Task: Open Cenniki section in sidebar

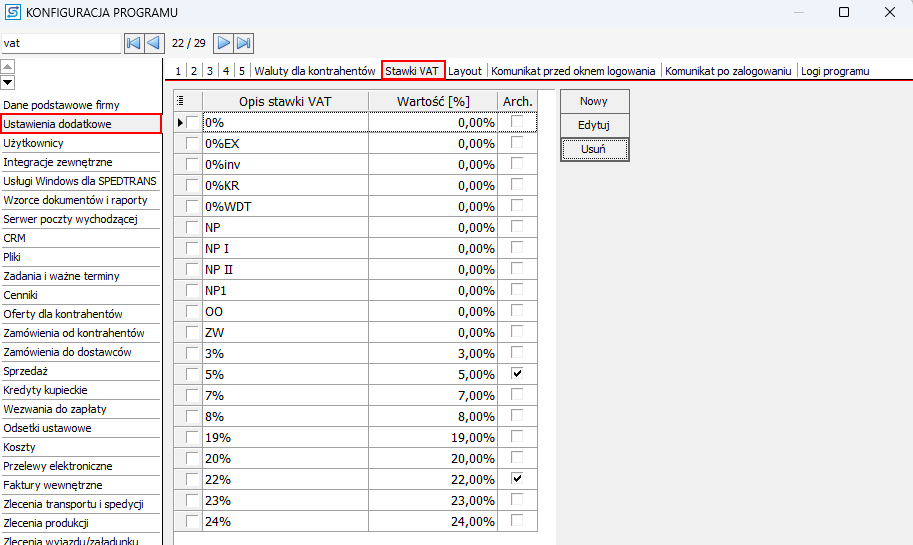Action: click(x=80, y=295)
